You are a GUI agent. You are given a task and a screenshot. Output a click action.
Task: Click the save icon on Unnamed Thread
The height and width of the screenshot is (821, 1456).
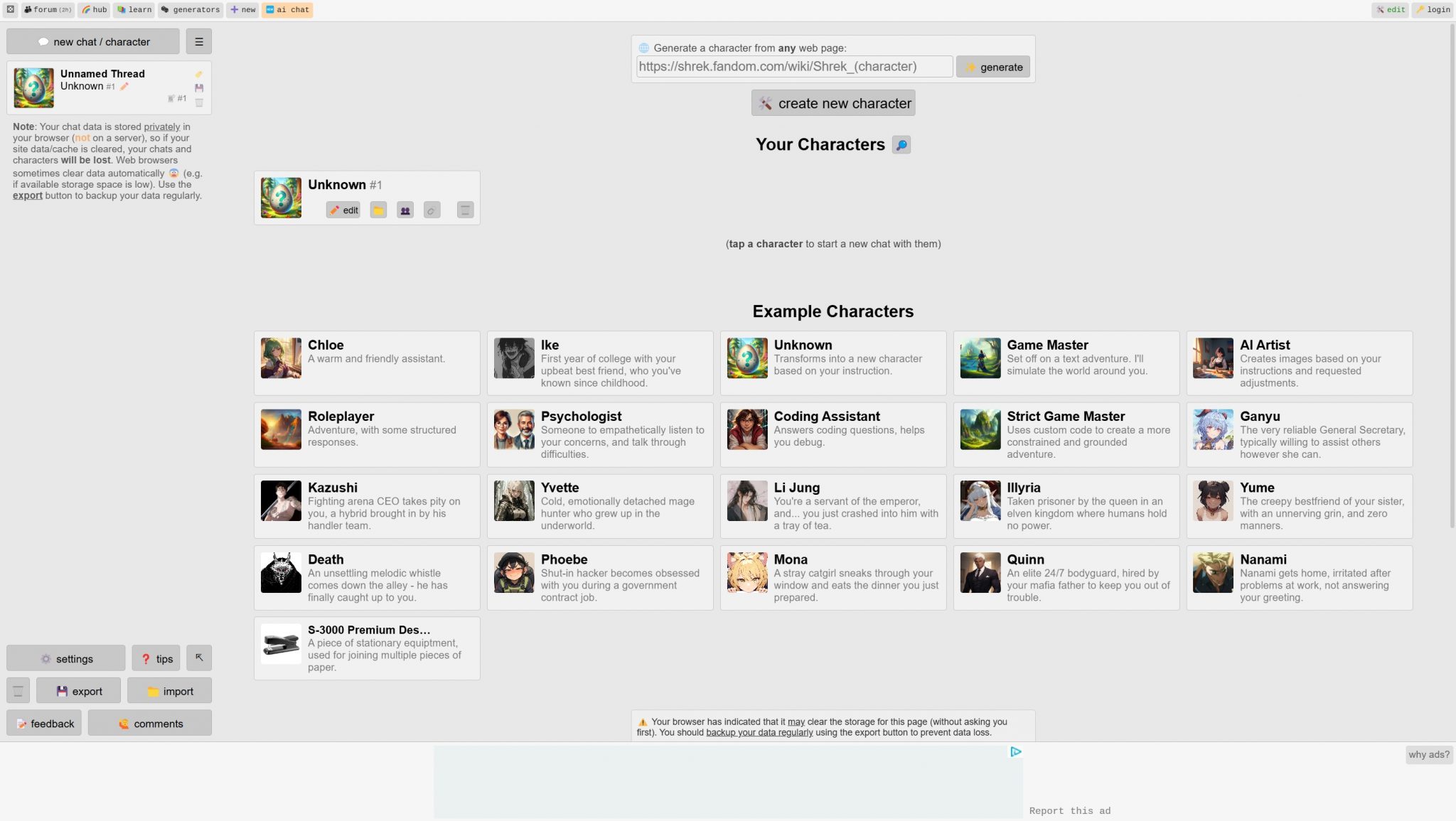pyautogui.click(x=199, y=88)
